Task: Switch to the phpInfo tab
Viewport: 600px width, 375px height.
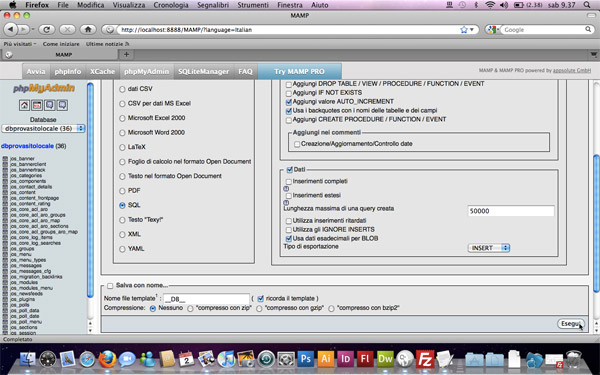Action: [x=68, y=72]
